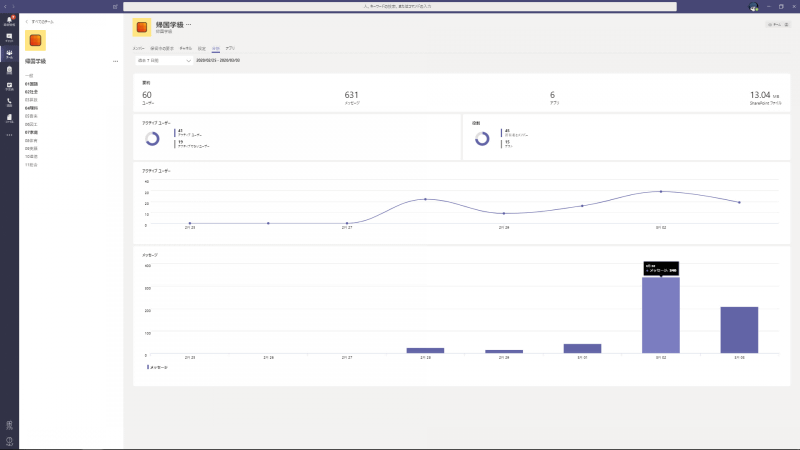Click the tallest bar in messages chart
800x450 pixels.
(660, 315)
